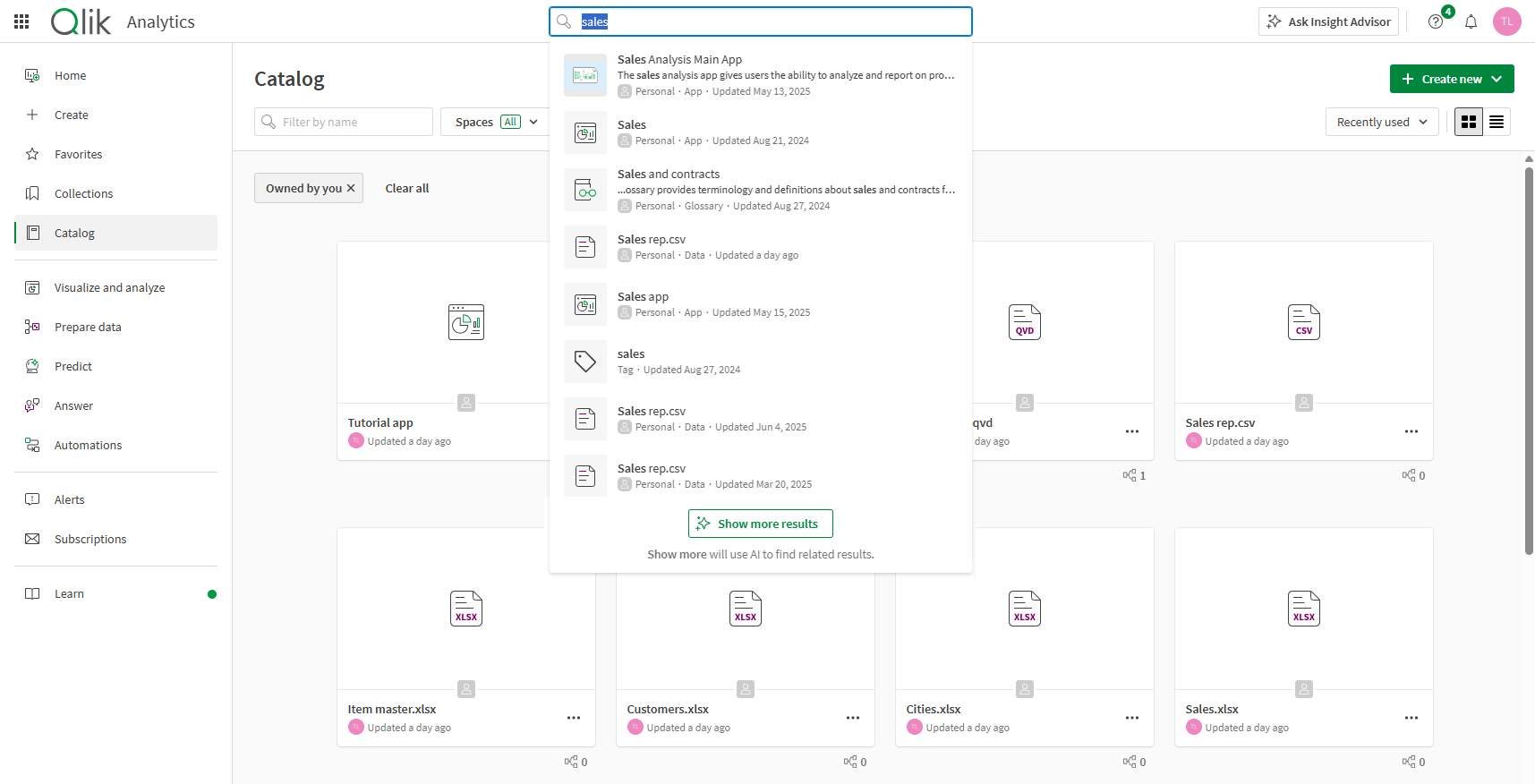The height and width of the screenshot is (784, 1535).
Task: Open the help question mark icon
Action: pyautogui.click(x=1436, y=21)
